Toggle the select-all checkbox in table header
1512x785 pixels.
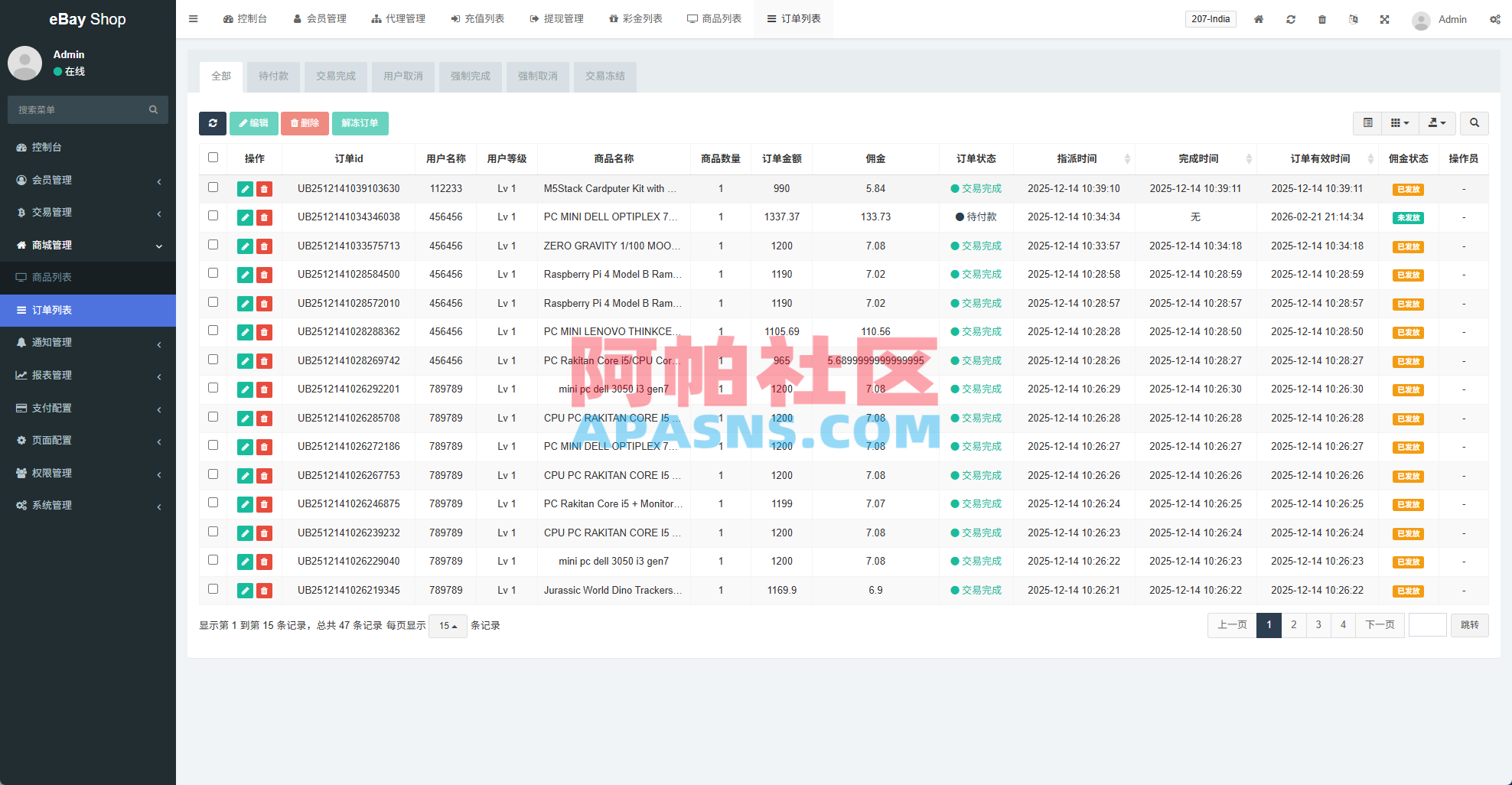[213, 158]
